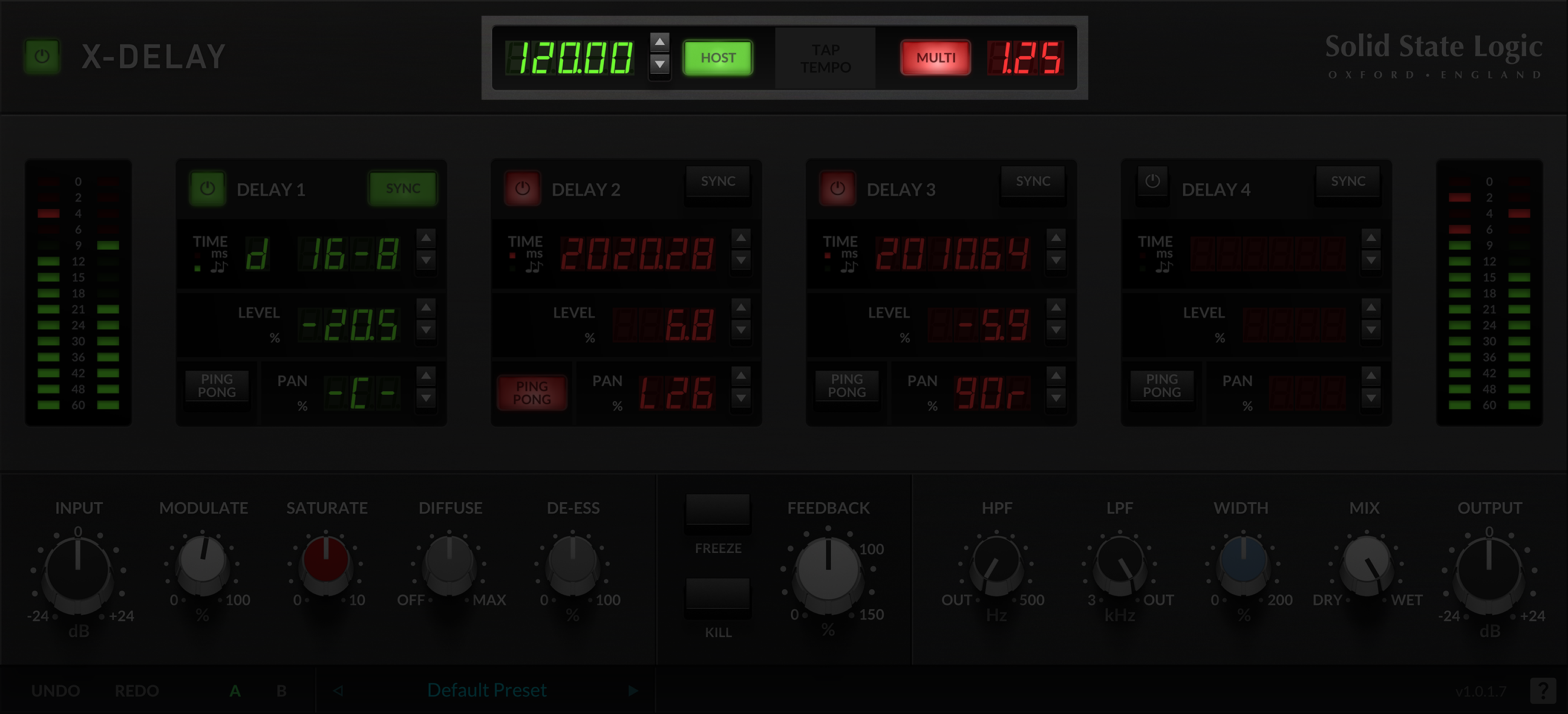Increase Delay 1 time value
1568x714 pixels.
tap(426, 238)
